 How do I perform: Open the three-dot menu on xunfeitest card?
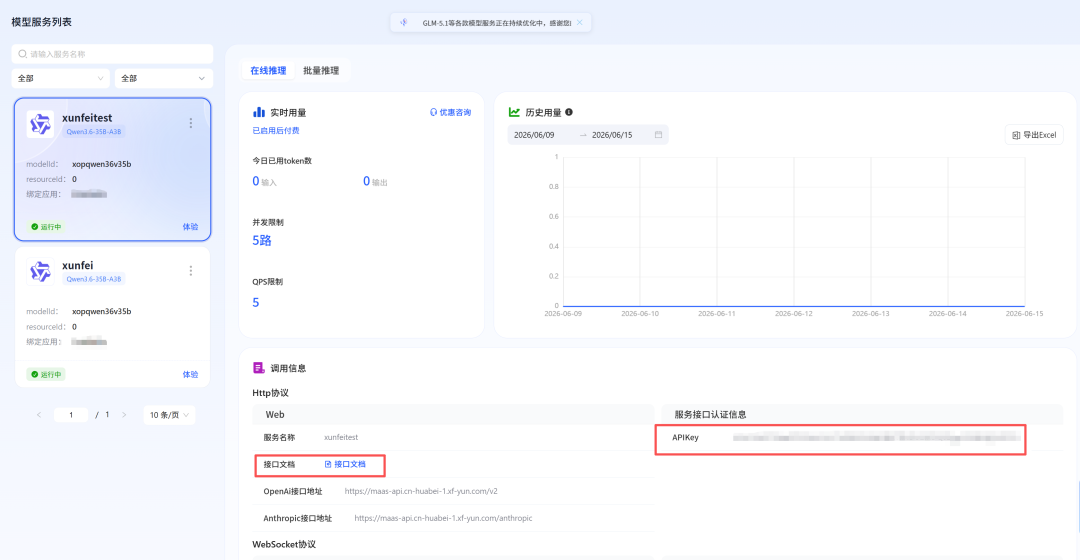click(x=191, y=123)
